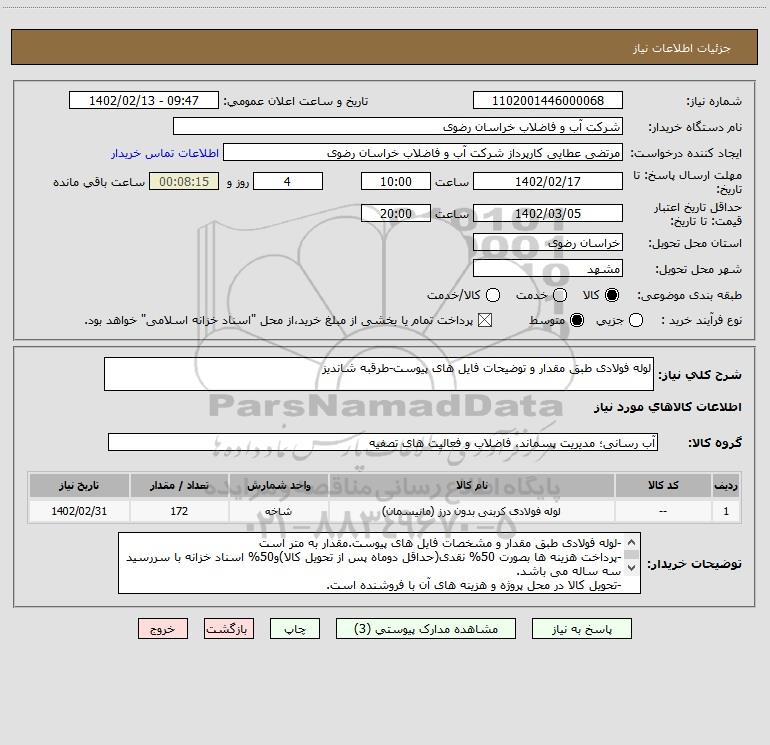This screenshot has width=770, height=745.
Task: Click the خروج exit button
Action: 163,629
